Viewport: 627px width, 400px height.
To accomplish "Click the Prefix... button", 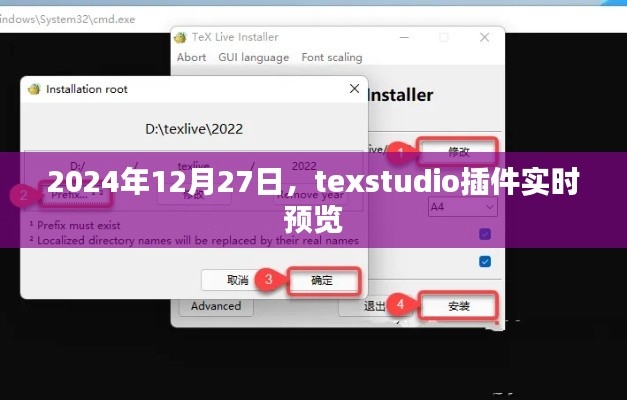I will [75, 195].
